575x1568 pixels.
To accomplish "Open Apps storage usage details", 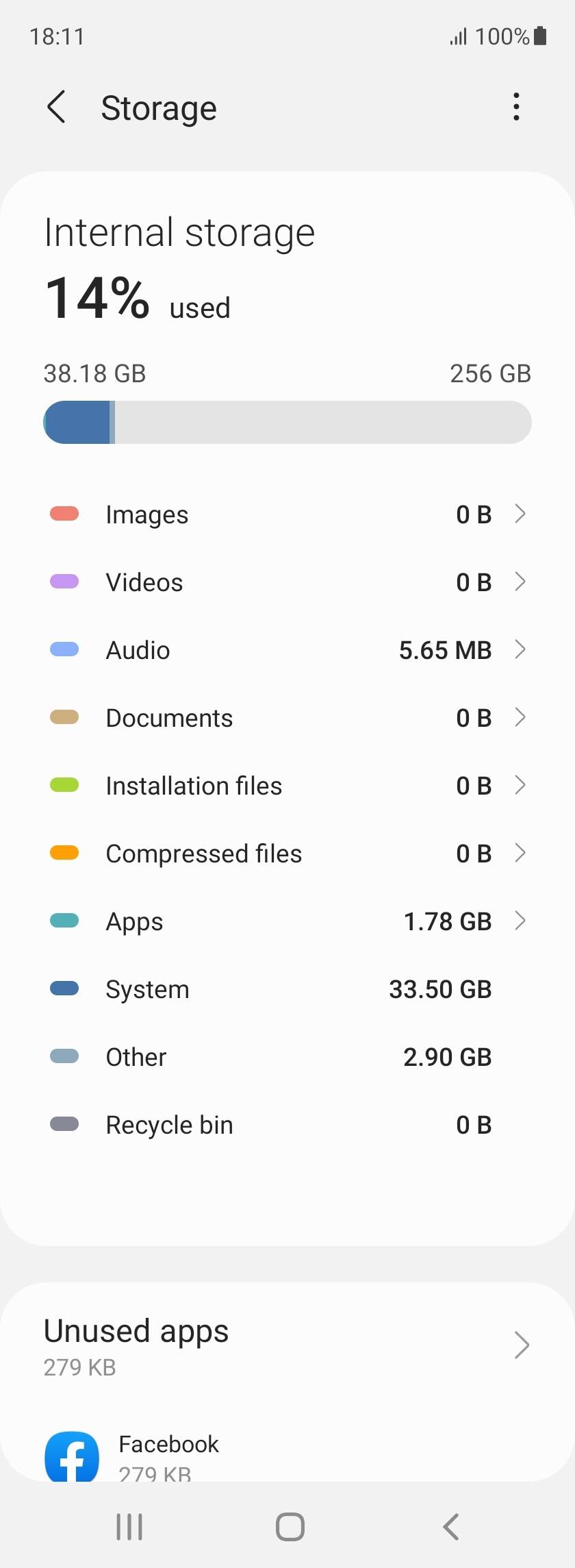I will tap(287, 921).
